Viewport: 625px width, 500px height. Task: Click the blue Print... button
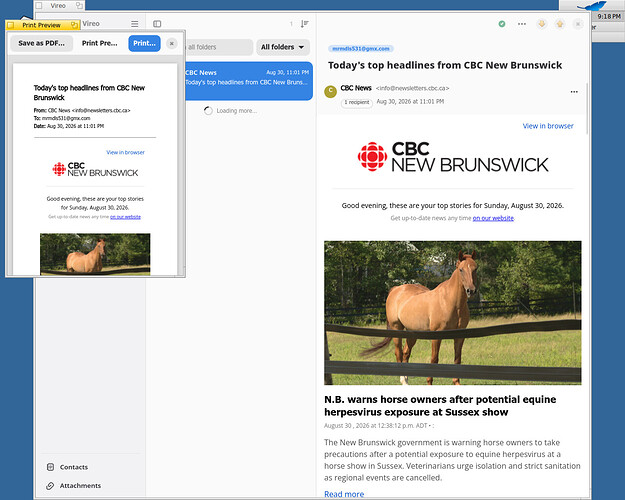tap(144, 43)
